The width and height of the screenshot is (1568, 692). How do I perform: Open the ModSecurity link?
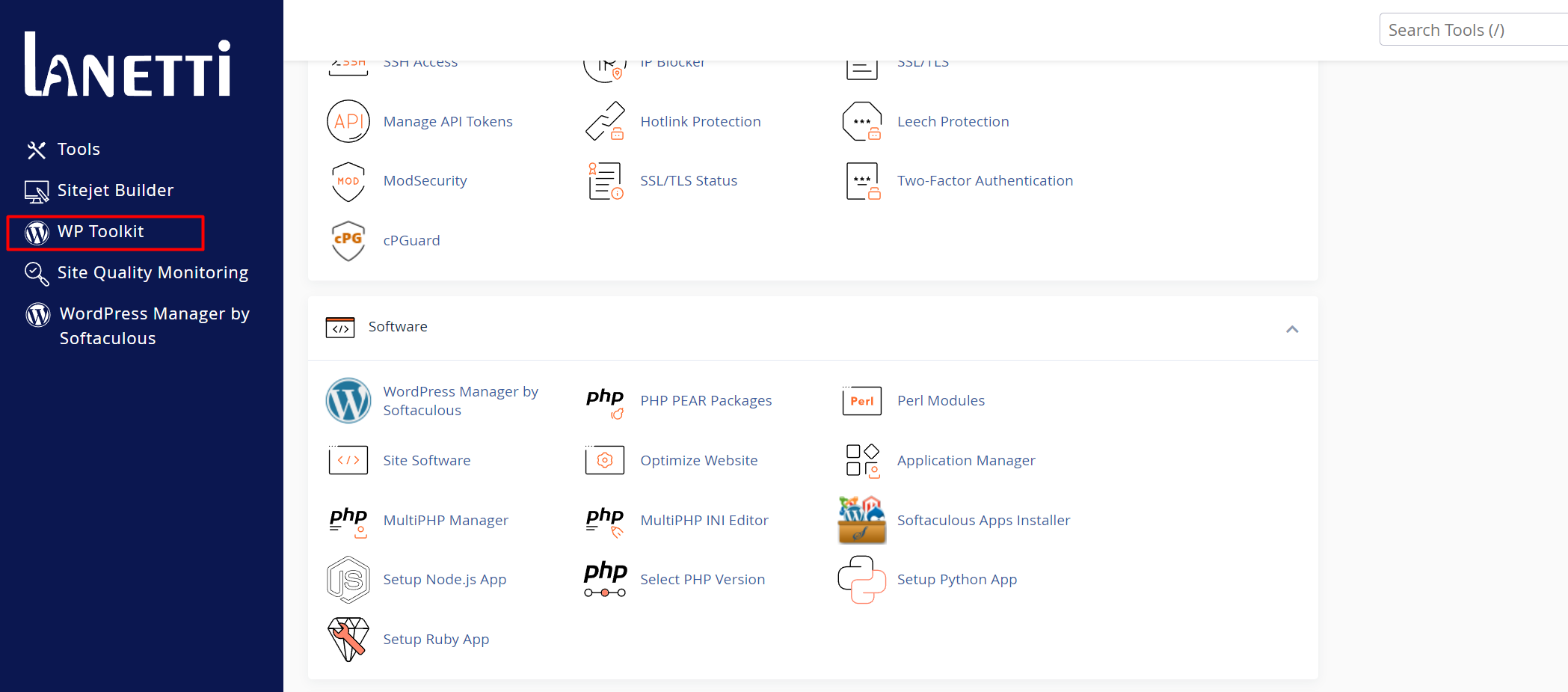point(425,181)
